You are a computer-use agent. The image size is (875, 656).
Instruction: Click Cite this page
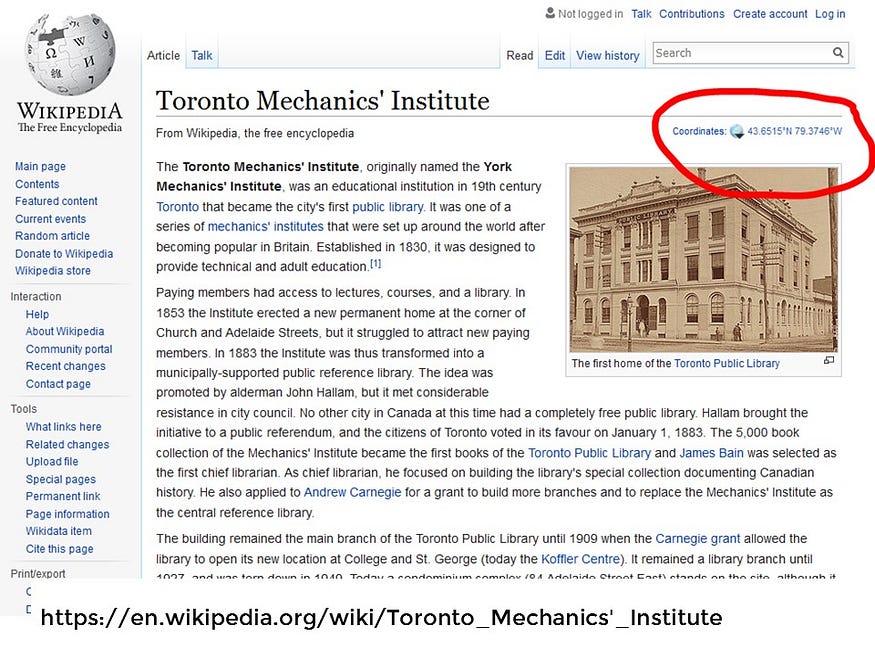[x=59, y=549]
